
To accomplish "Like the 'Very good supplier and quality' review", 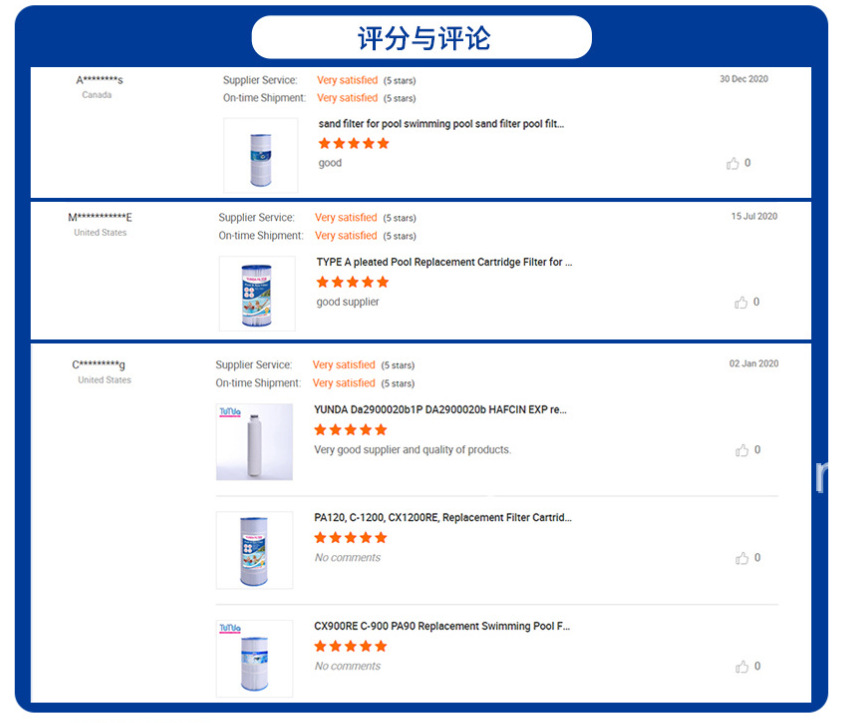I will [742, 450].
